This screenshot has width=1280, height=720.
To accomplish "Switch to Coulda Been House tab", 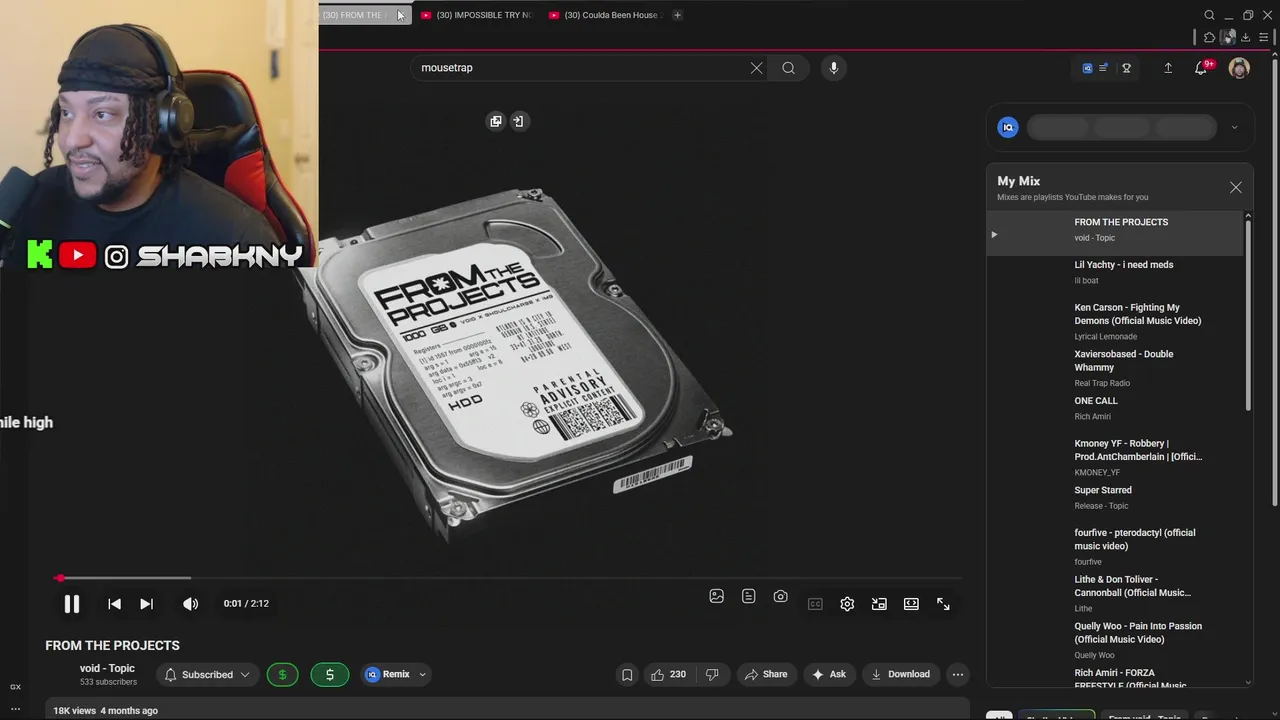I will [x=604, y=15].
